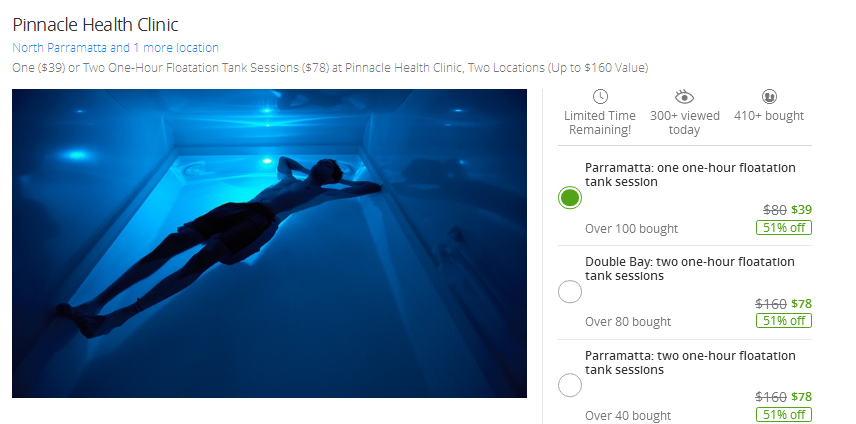Click the Pinnacle Health Clinic title
The image size is (856, 424).
point(95,25)
